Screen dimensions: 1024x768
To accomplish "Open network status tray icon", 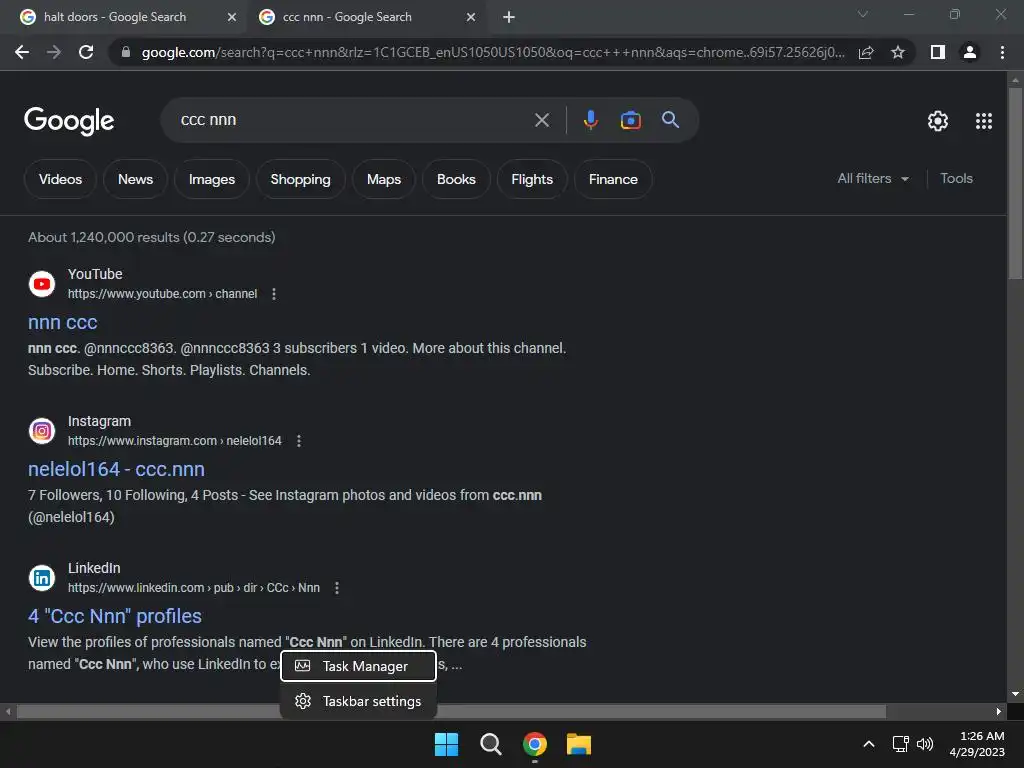I will click(x=901, y=744).
